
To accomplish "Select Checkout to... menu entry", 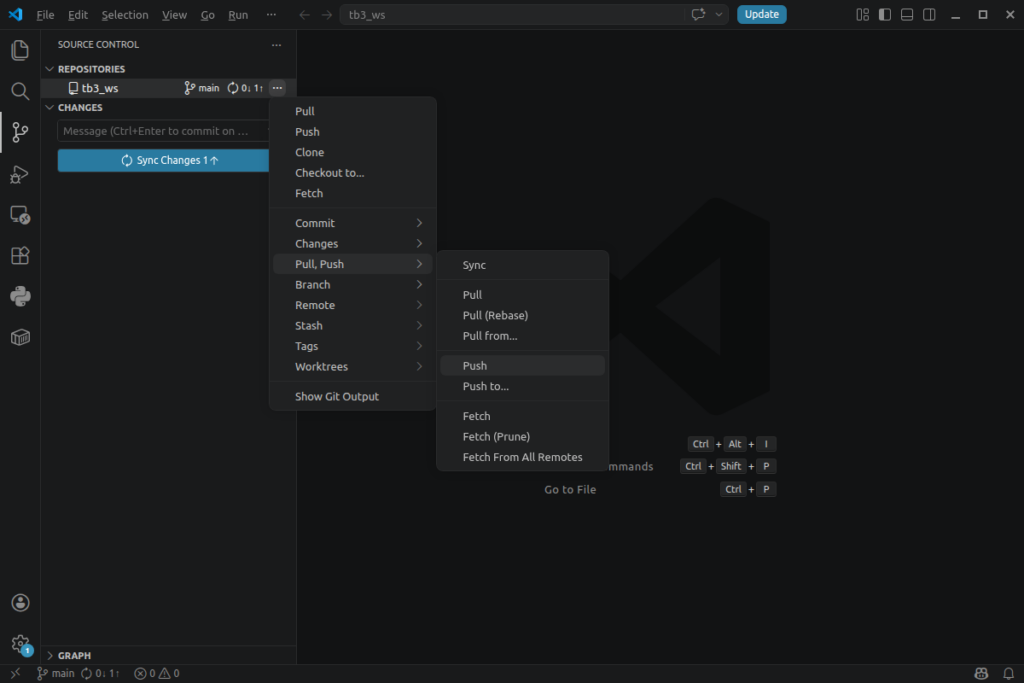I will point(353,173).
